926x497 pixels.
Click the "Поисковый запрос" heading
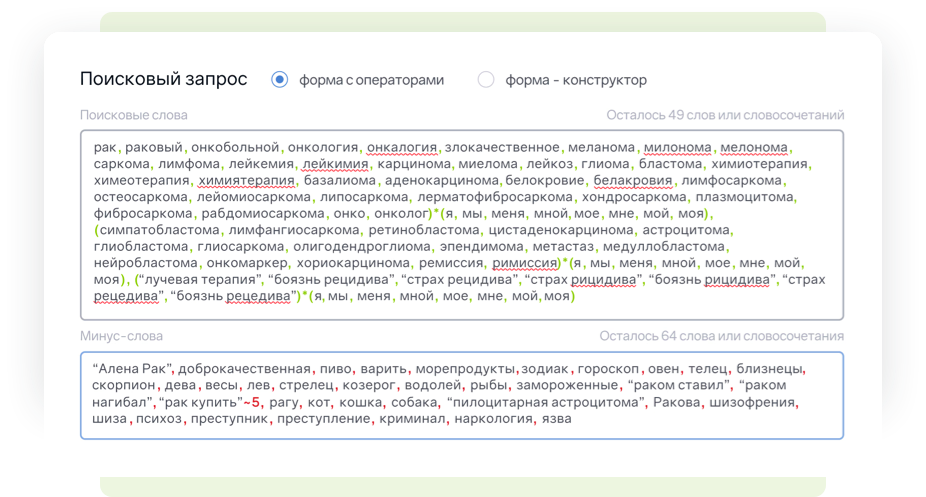coord(164,79)
